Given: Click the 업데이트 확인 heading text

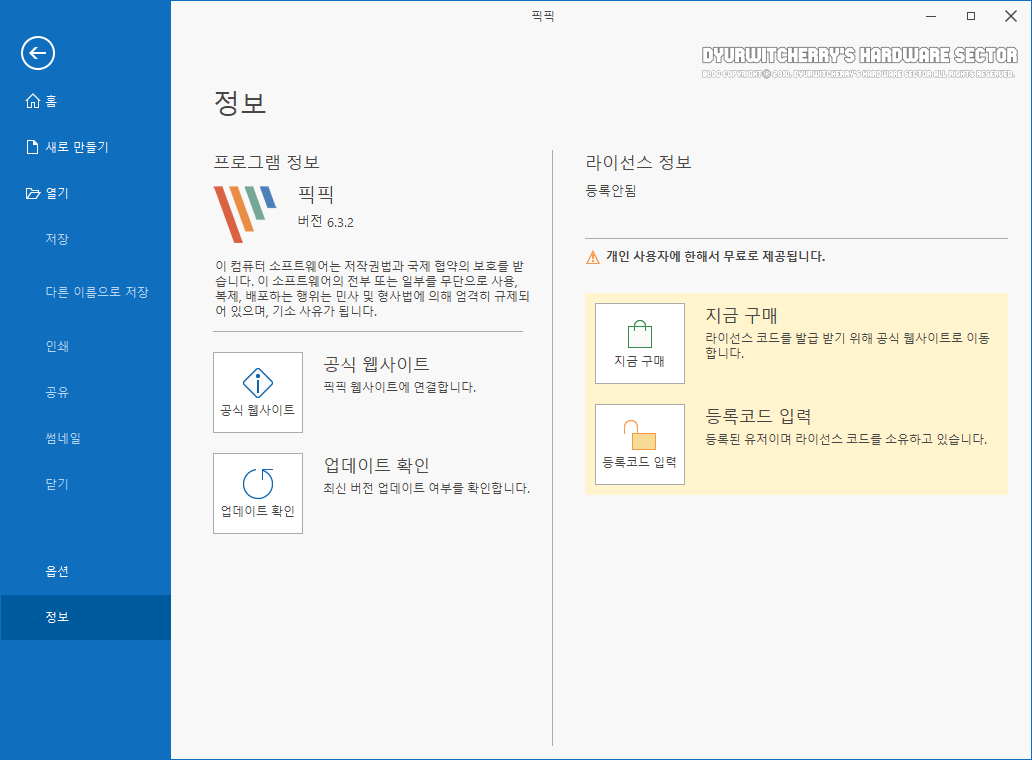Looking at the screenshot, I should click(x=376, y=465).
